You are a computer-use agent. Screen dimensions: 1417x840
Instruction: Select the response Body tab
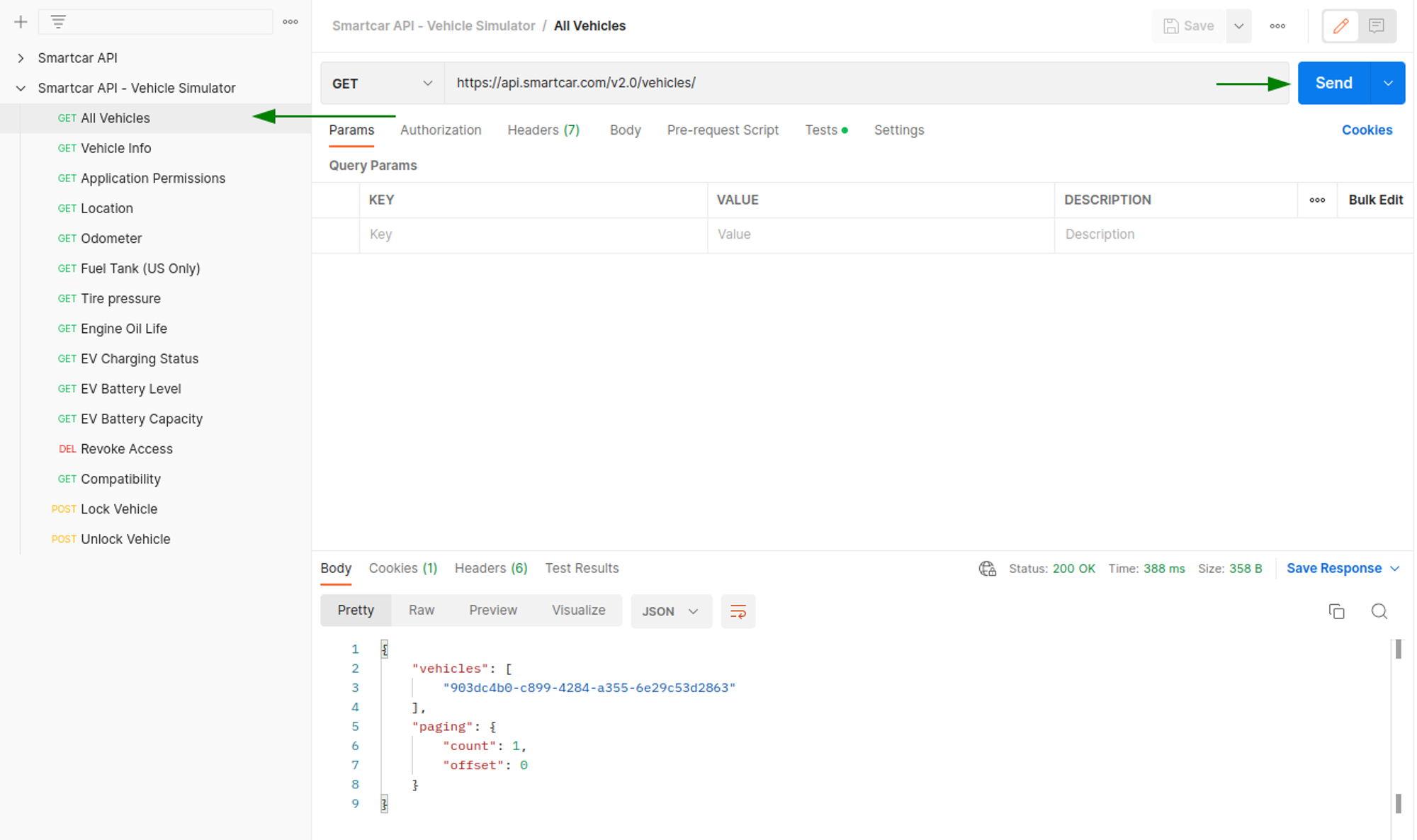(x=336, y=569)
